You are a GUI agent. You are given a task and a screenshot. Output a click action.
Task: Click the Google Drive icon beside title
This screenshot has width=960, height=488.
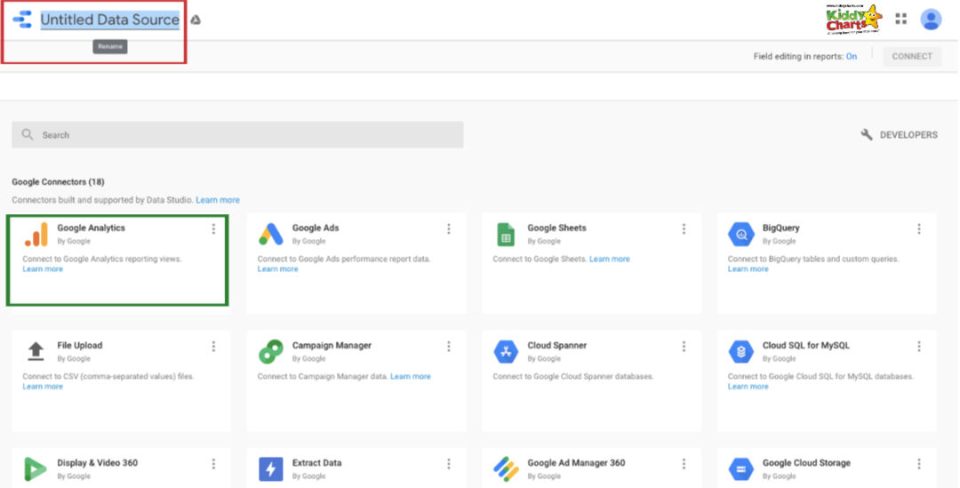[195, 20]
